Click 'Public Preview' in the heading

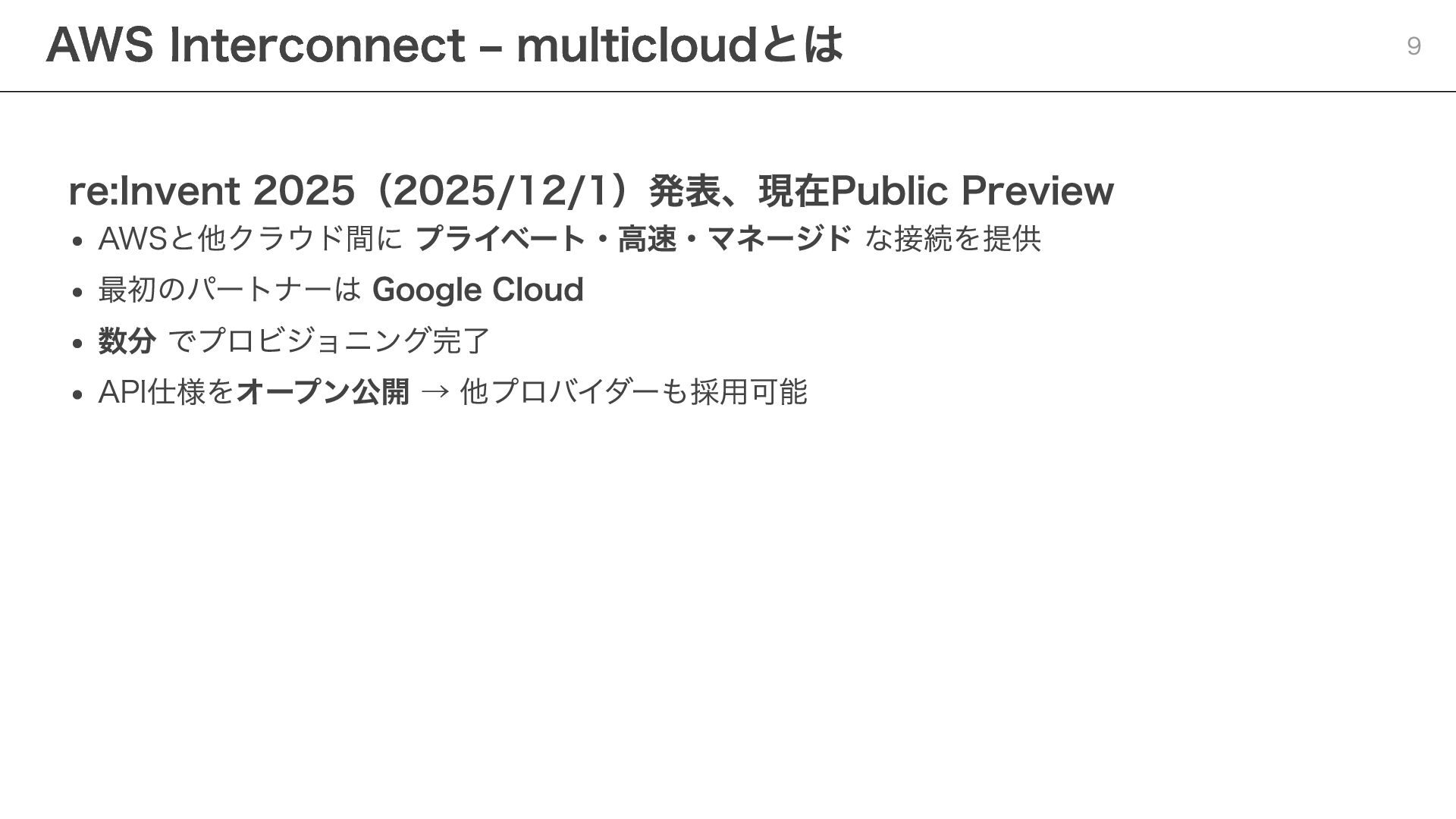(971, 190)
